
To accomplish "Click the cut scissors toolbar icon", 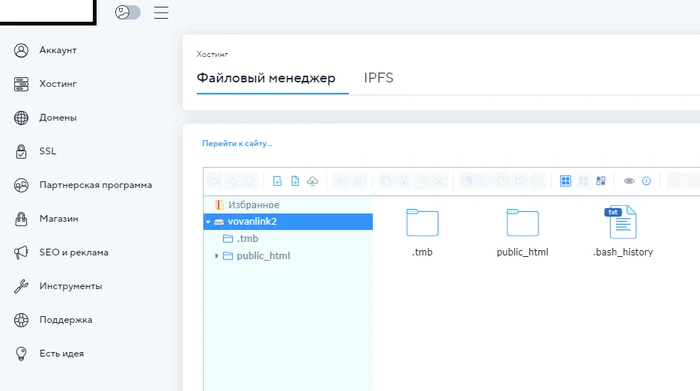I will pyautogui.click(x=404, y=181).
